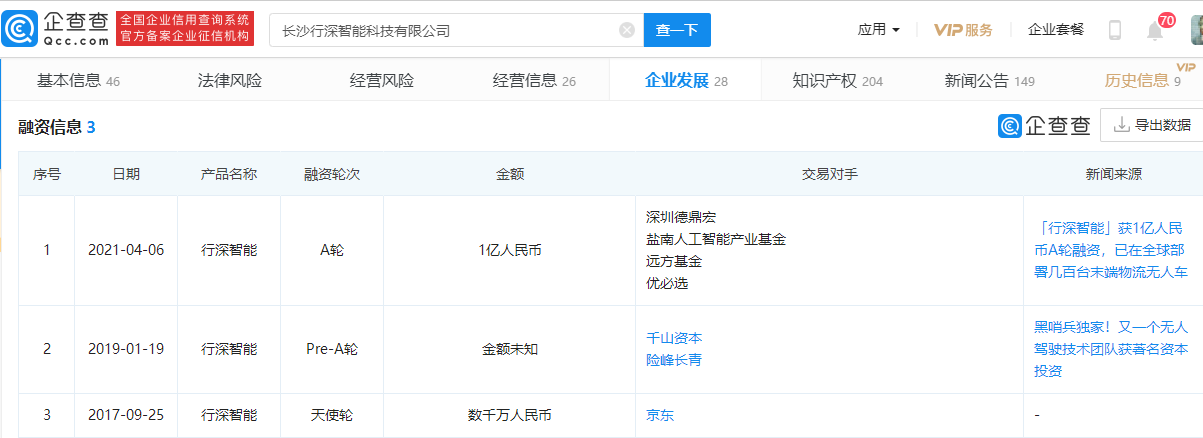Switch to the 基本信息 tab
1203x438 pixels.
coord(78,81)
